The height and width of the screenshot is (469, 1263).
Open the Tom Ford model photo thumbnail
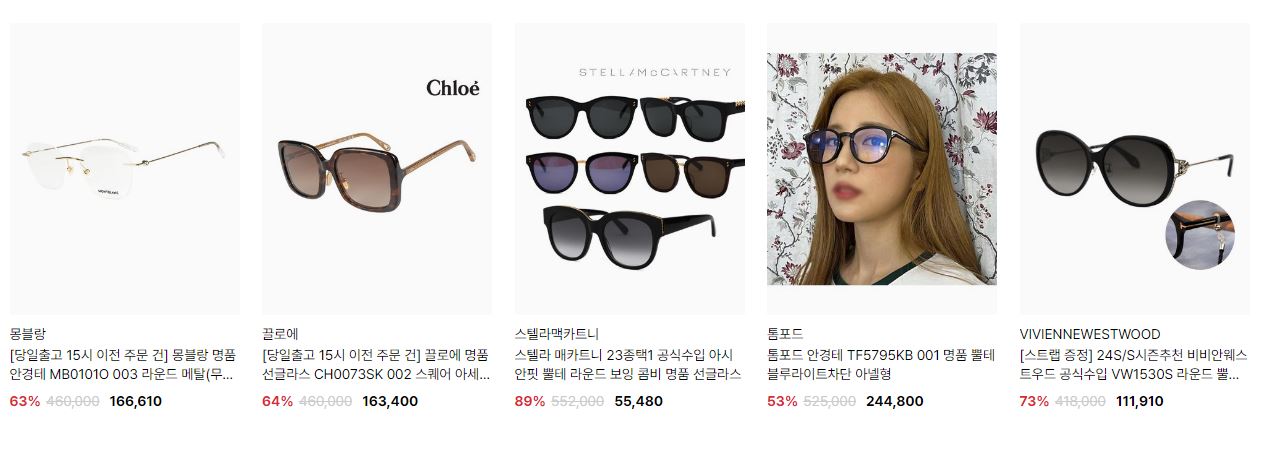882,169
